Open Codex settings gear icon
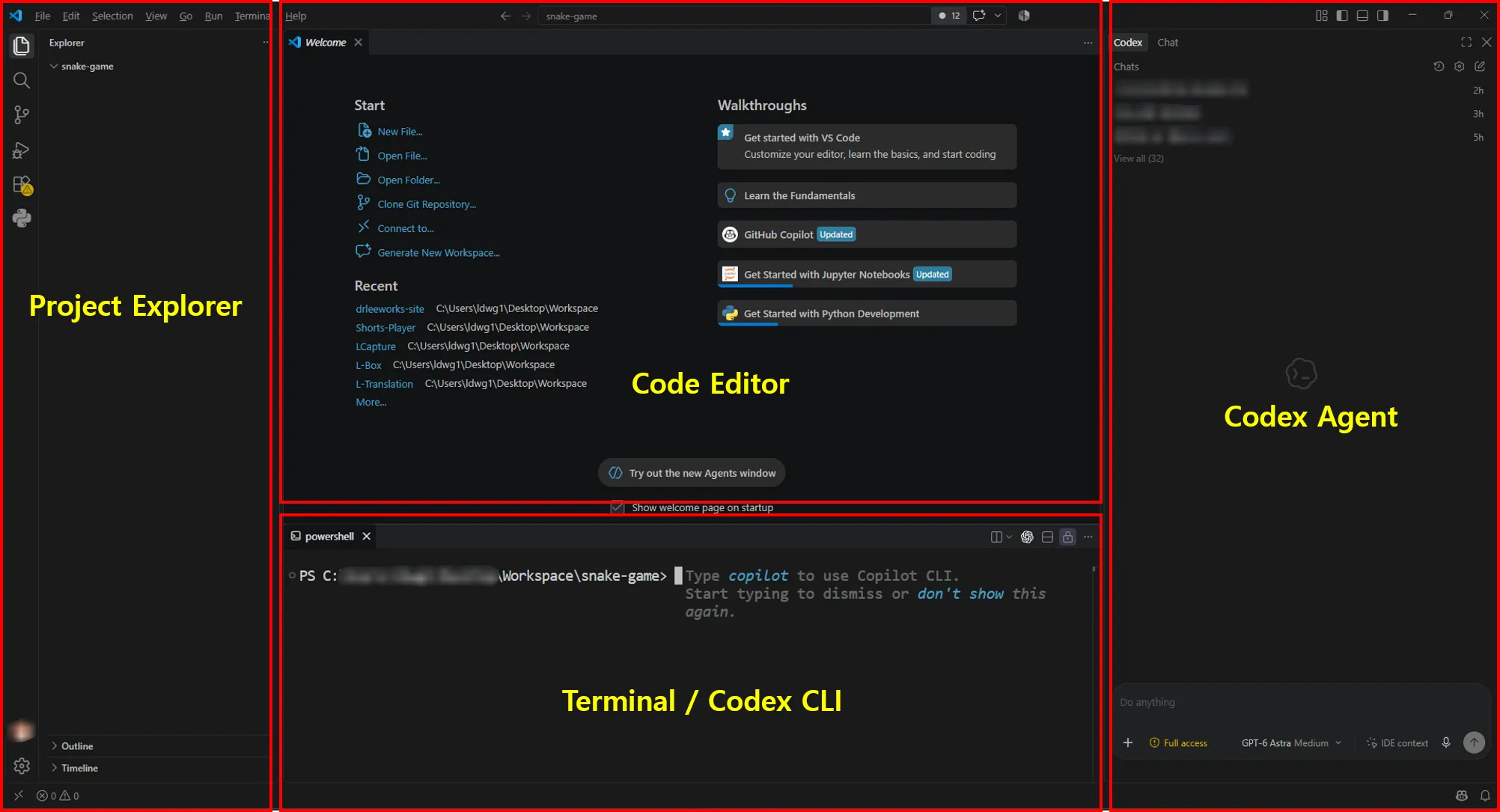Viewport: 1500px width, 812px height. point(1459,67)
